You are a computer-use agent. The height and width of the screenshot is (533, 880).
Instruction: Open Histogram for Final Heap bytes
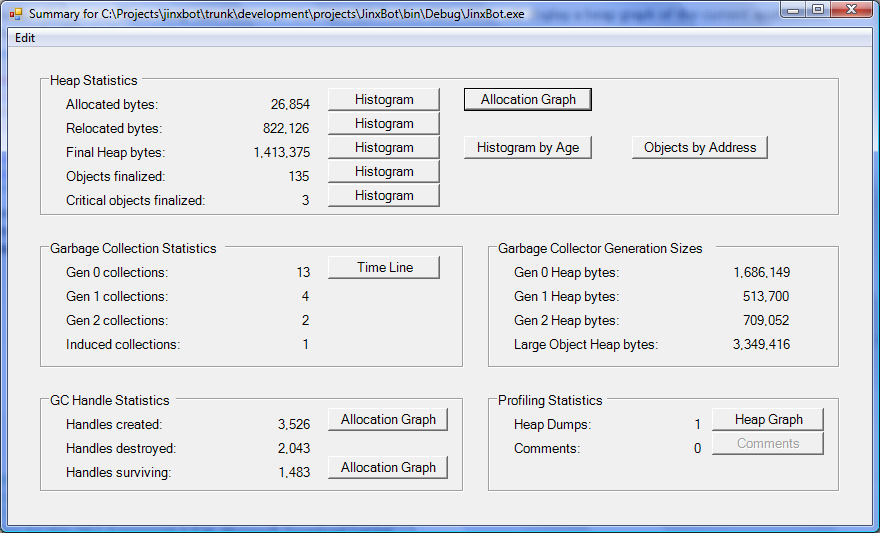coord(384,148)
